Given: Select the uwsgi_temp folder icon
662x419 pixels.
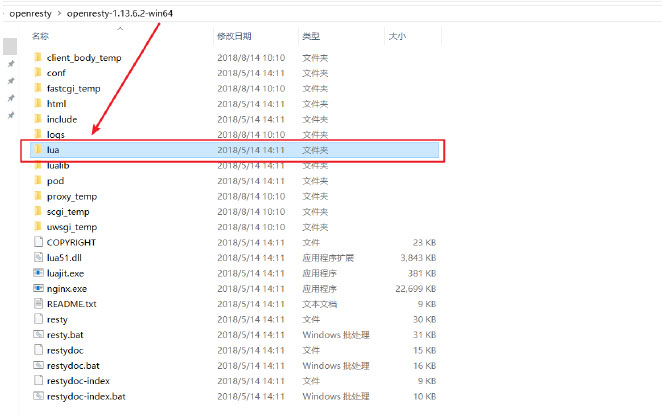Looking at the screenshot, I should 38,226.
